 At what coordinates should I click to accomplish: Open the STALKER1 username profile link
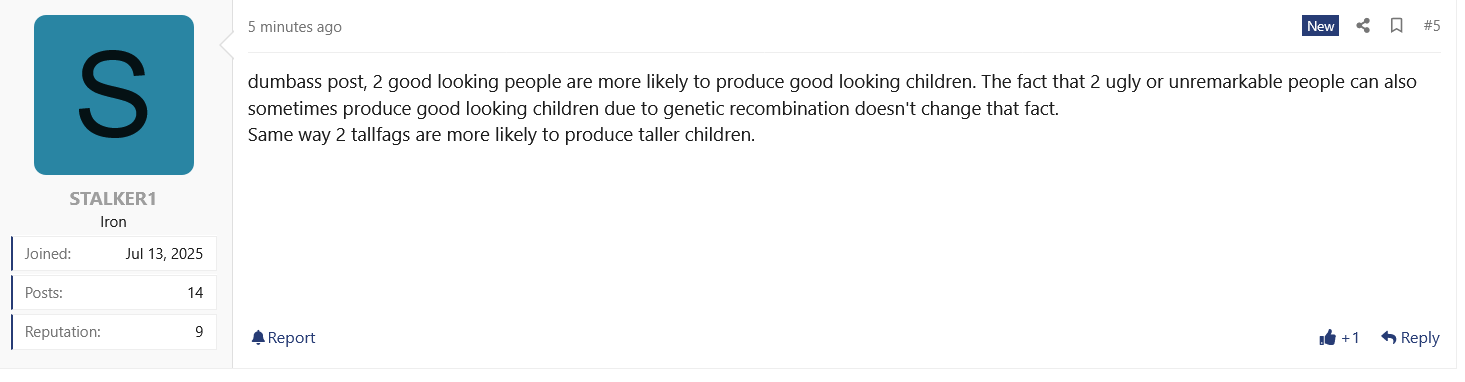113,199
